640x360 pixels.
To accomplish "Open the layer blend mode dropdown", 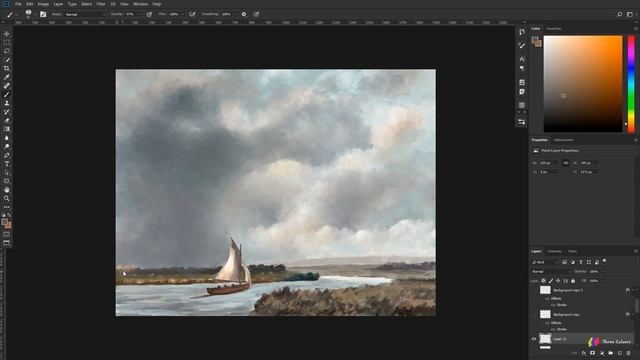I will (551, 271).
